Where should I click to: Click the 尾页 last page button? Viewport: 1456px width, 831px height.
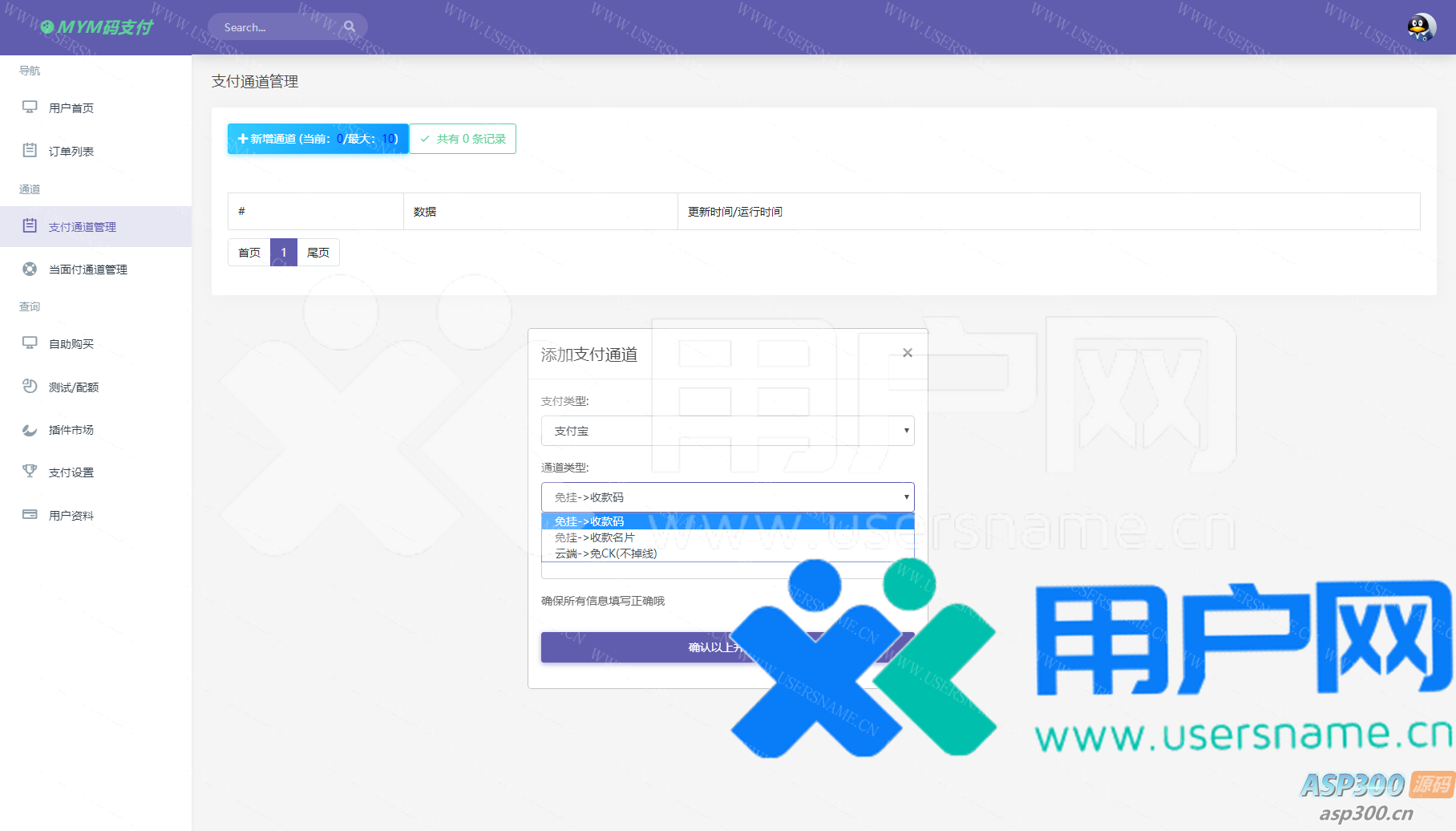coord(318,253)
